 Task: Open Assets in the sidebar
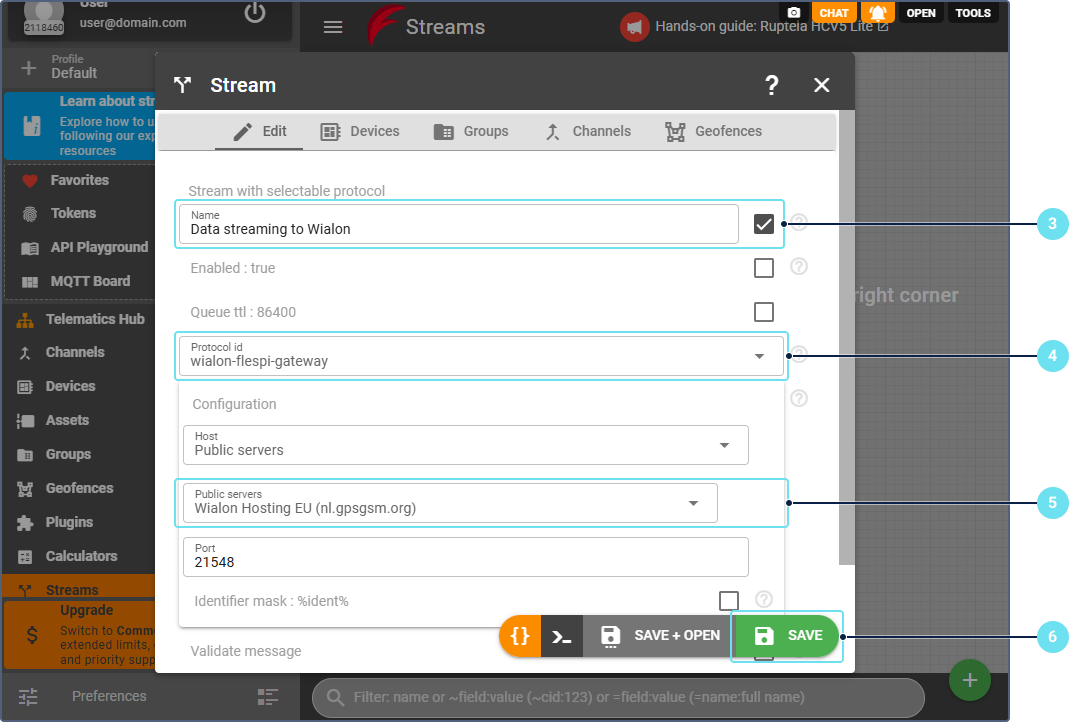[79, 420]
